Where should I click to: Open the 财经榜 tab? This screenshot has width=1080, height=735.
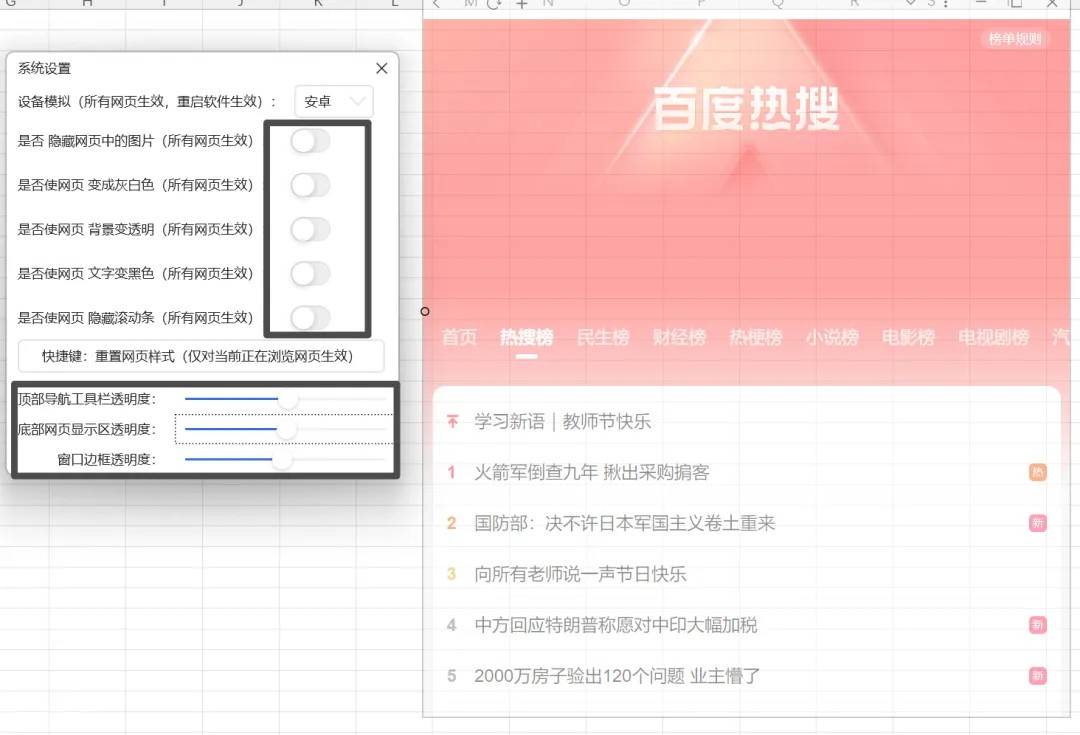tap(679, 337)
